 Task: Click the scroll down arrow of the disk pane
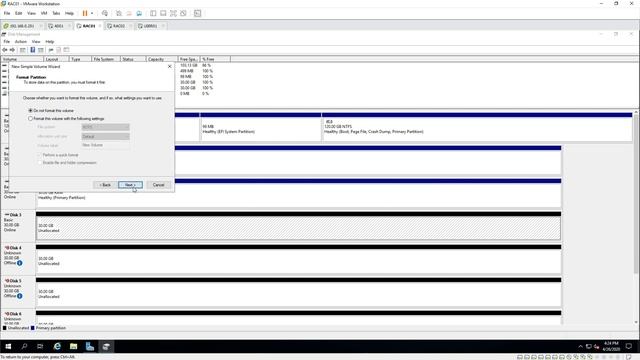pos(636,322)
